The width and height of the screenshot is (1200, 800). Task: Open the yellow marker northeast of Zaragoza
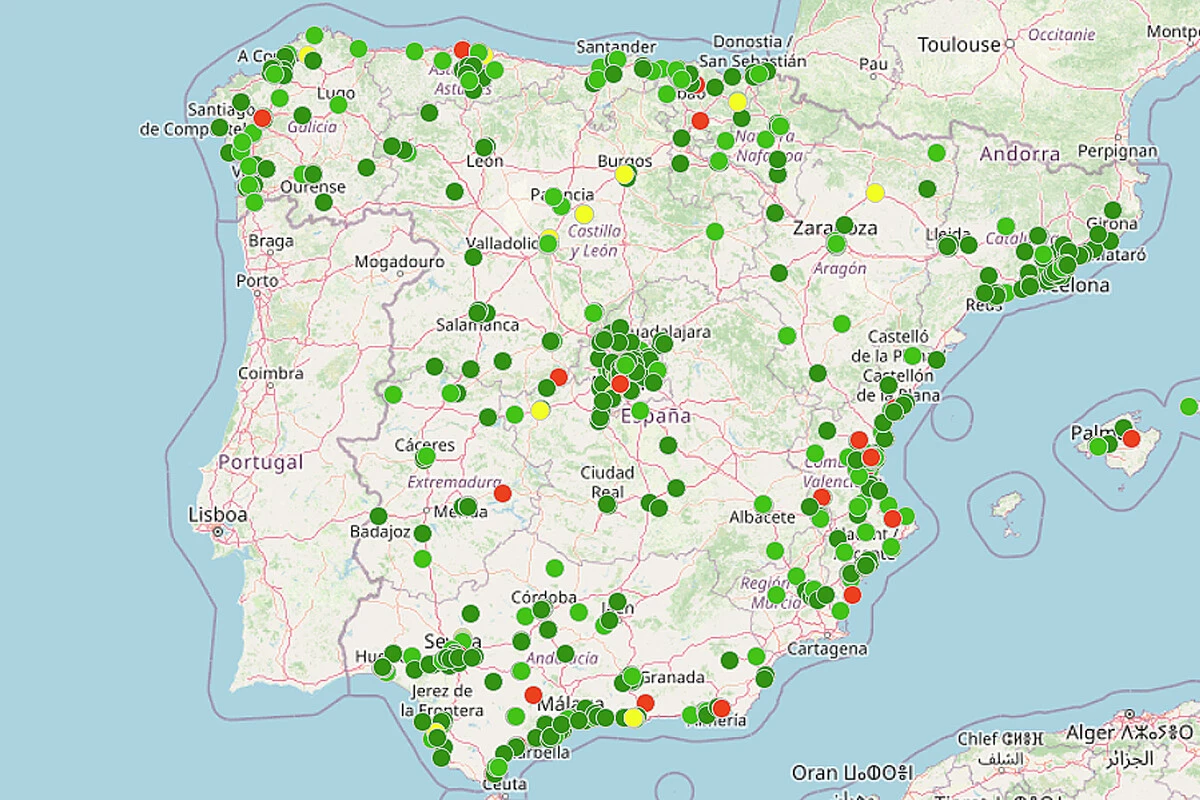click(875, 192)
